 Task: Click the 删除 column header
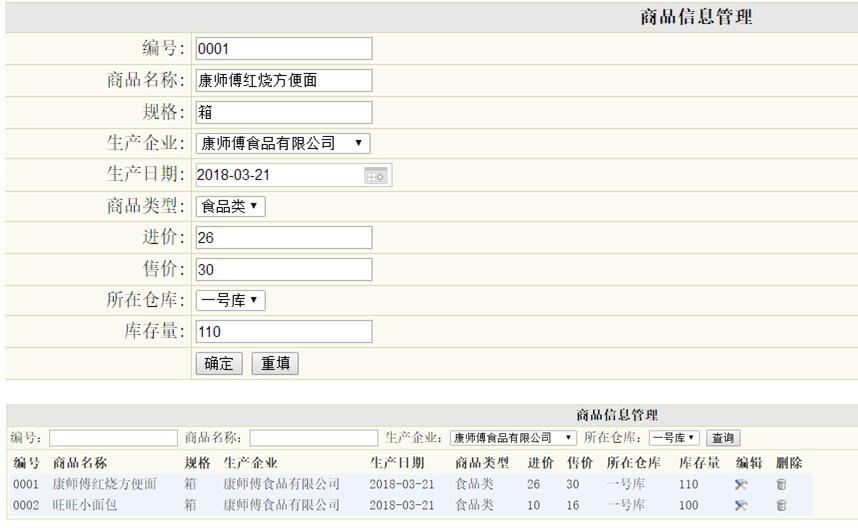(x=789, y=463)
